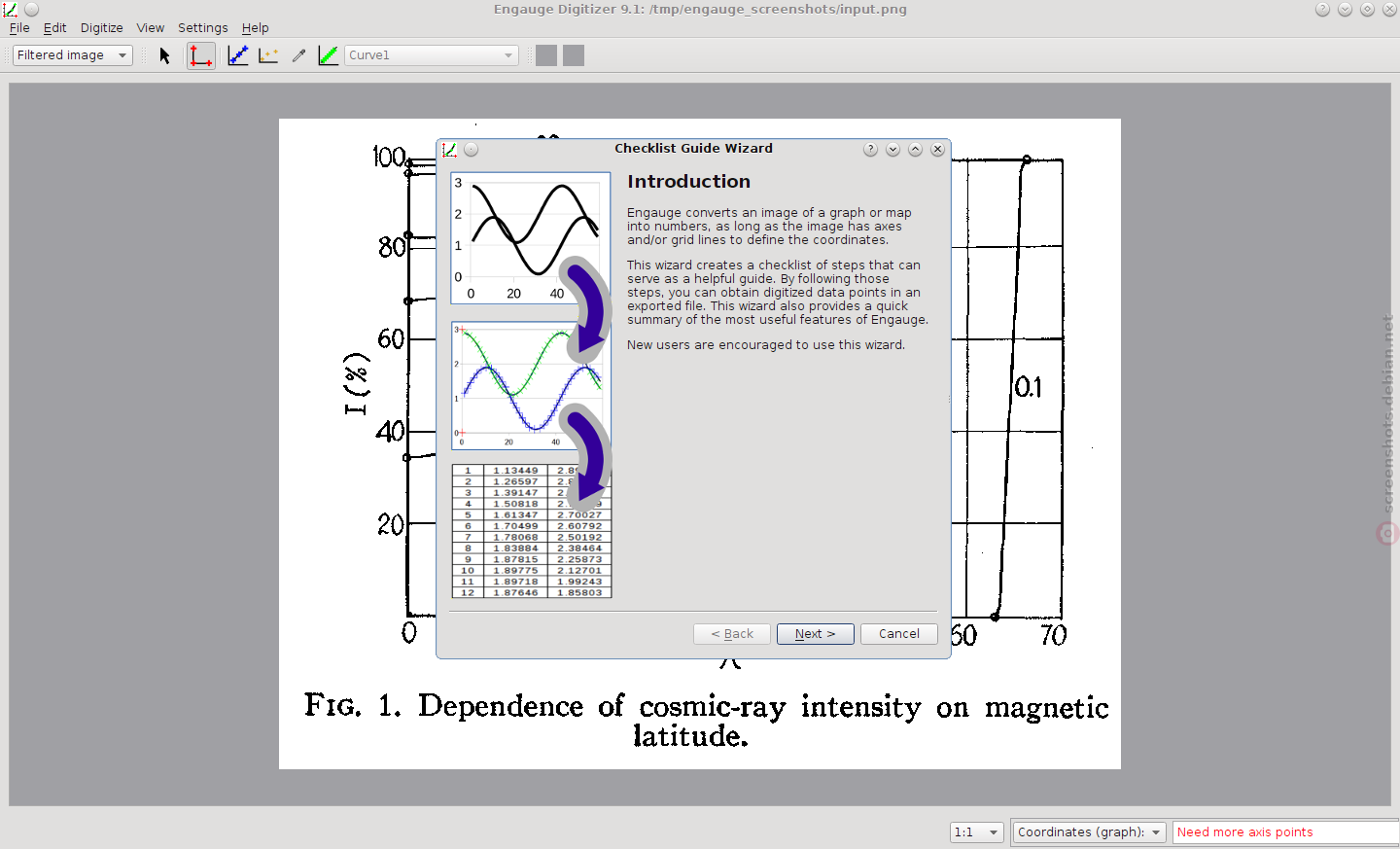
Task: Click the 'Need more axis points' status field
Action: (1285, 832)
